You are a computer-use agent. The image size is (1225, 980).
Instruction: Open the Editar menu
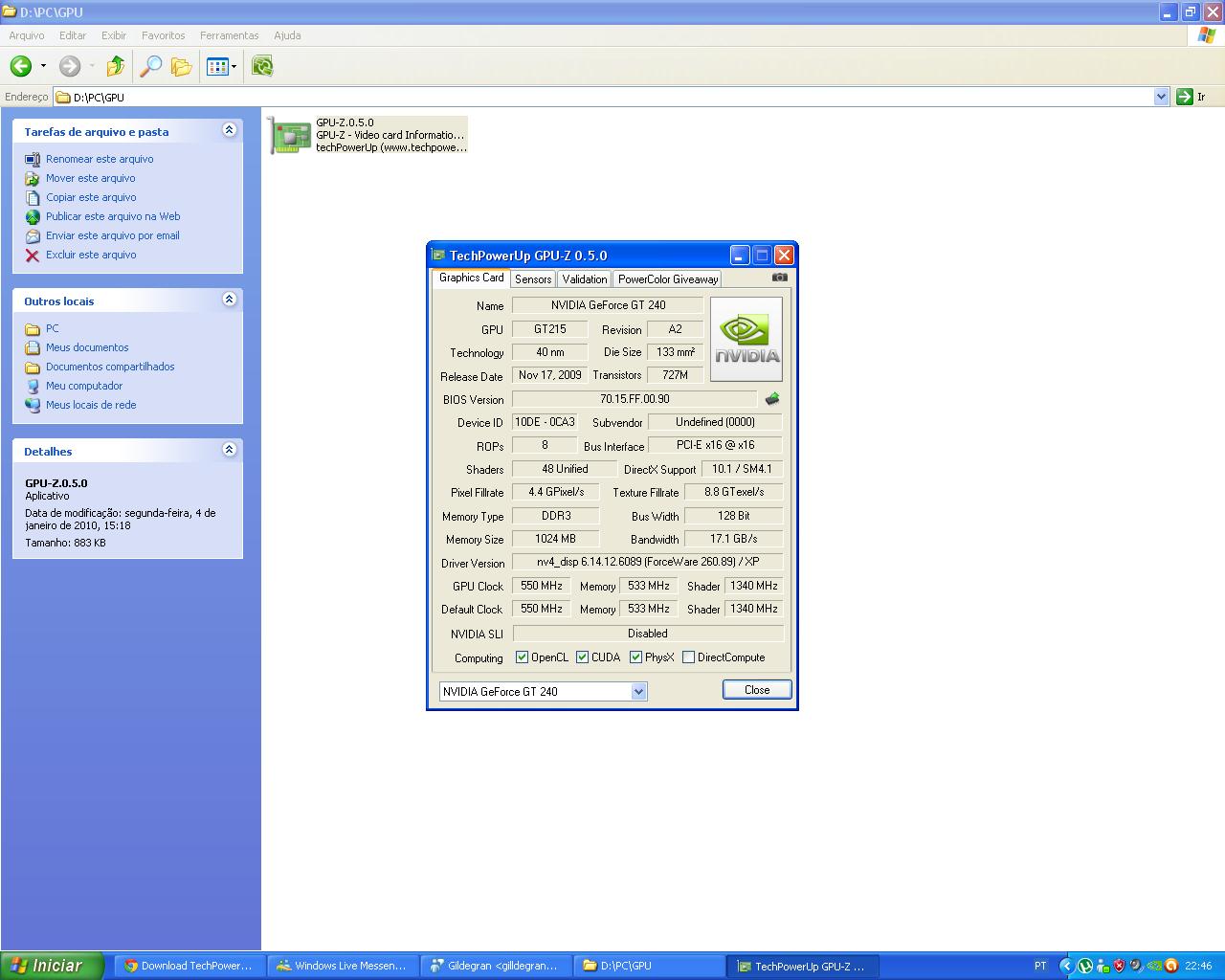pos(73,35)
